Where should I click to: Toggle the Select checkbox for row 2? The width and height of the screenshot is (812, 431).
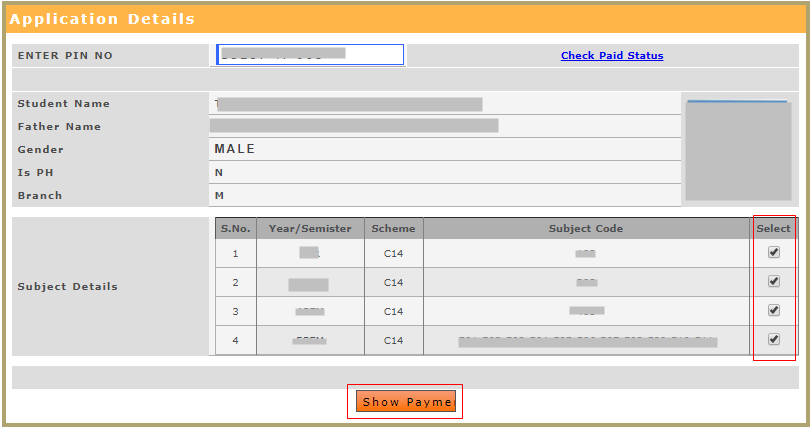coord(773,282)
